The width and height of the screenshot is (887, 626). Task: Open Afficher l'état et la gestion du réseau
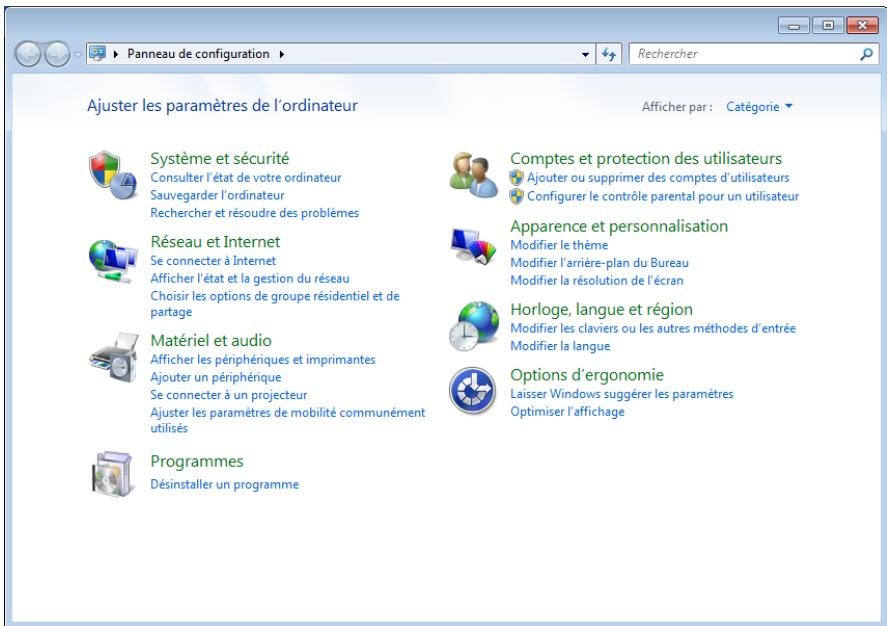pyautogui.click(x=249, y=278)
